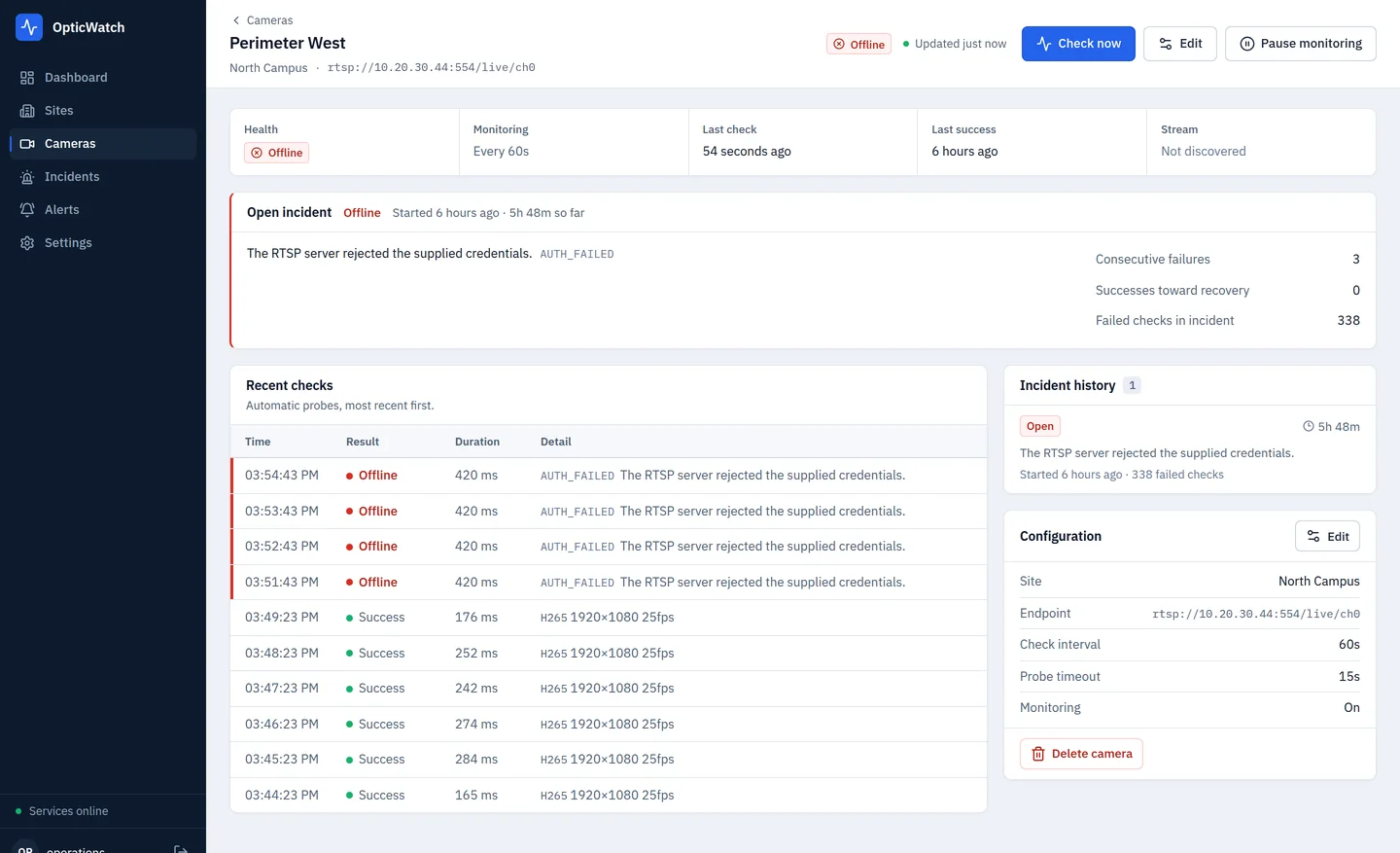Click Success result in the 03:47:23 PM row
Image resolution: width=1400 pixels, height=853 pixels.
pyautogui.click(x=375, y=689)
